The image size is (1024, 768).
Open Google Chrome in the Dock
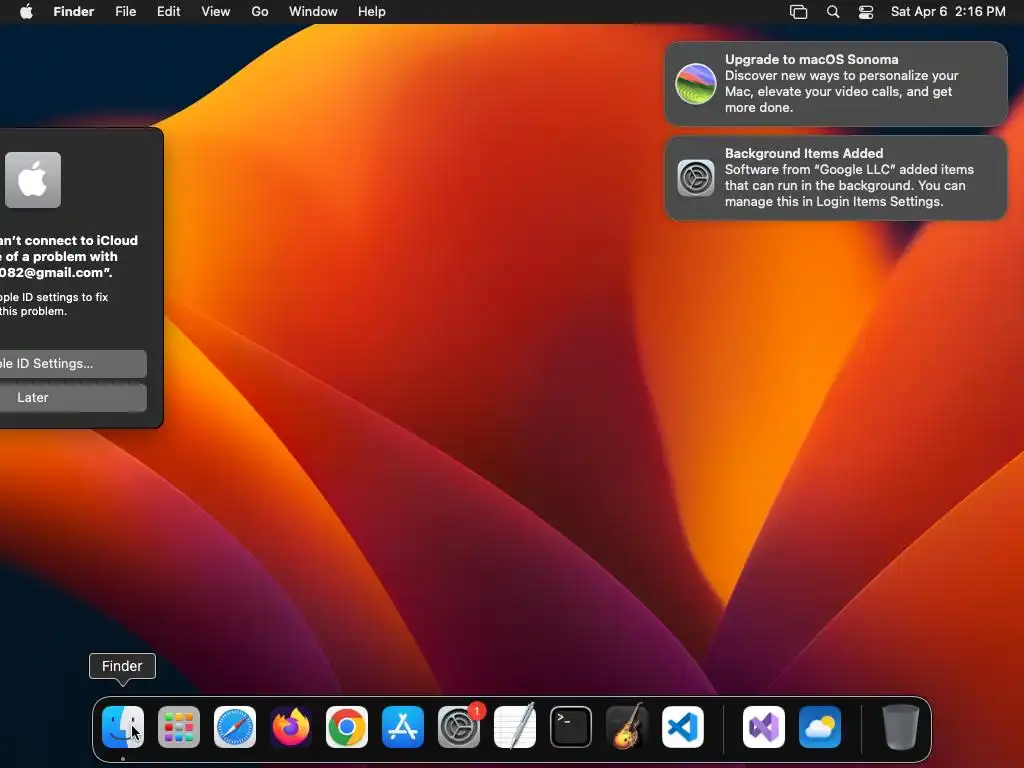(x=347, y=727)
